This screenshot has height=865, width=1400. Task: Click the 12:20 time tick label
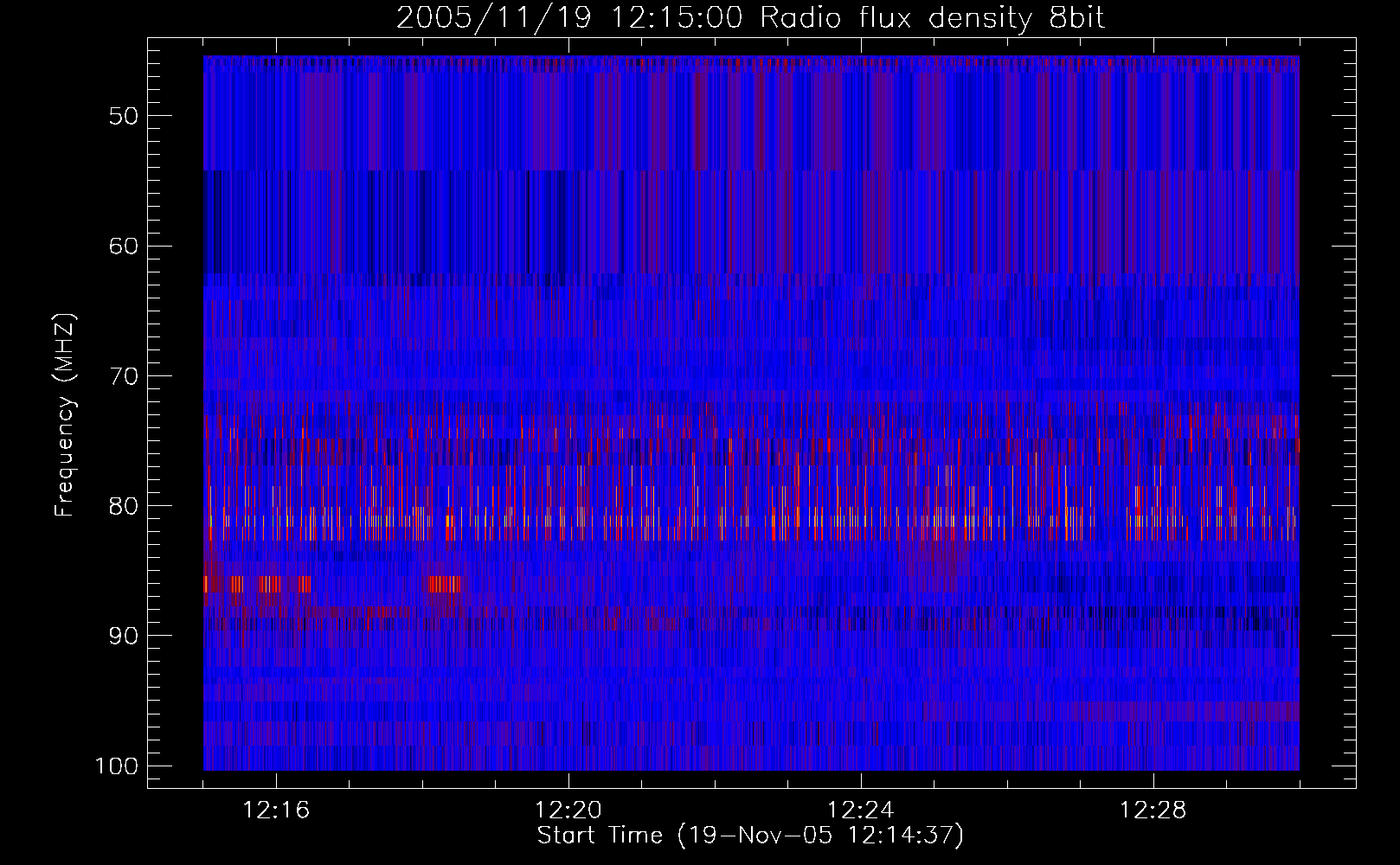(x=568, y=811)
